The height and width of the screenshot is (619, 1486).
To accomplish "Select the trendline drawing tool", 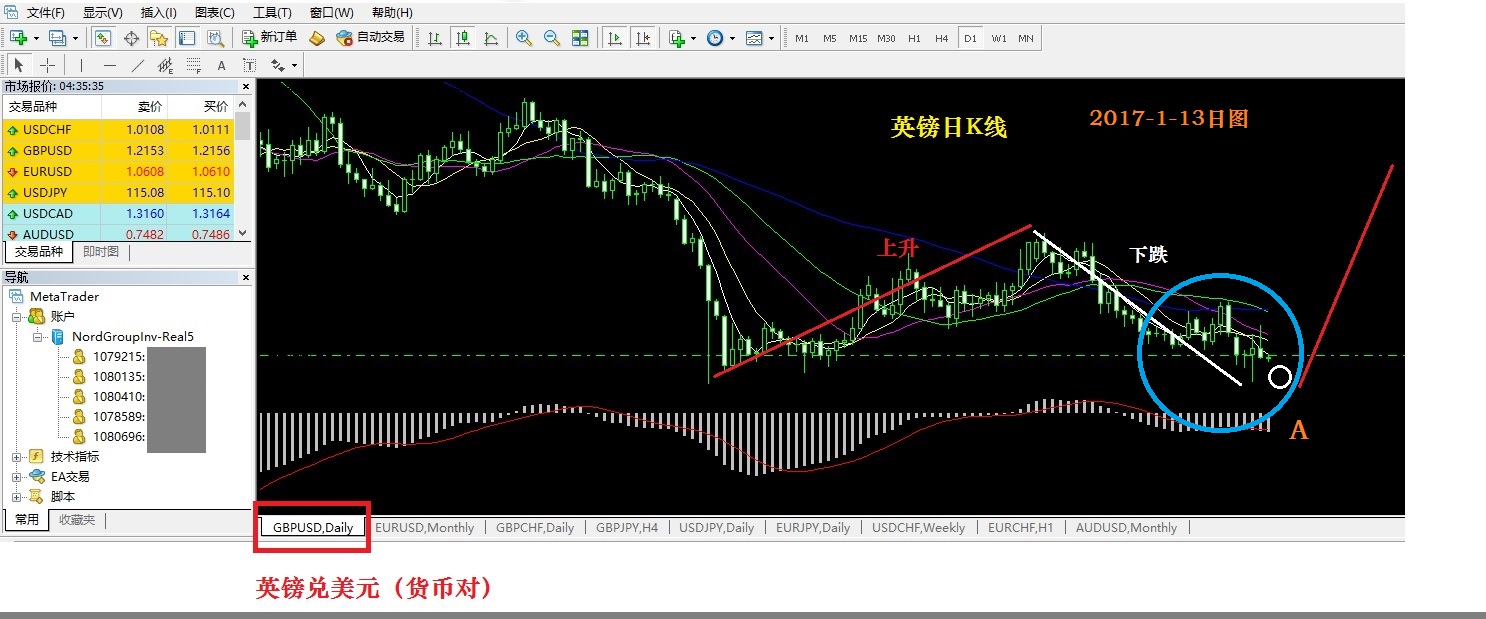I will (x=138, y=65).
